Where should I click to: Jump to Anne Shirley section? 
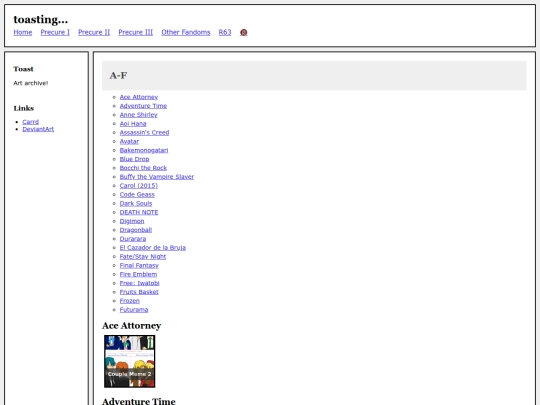point(138,115)
